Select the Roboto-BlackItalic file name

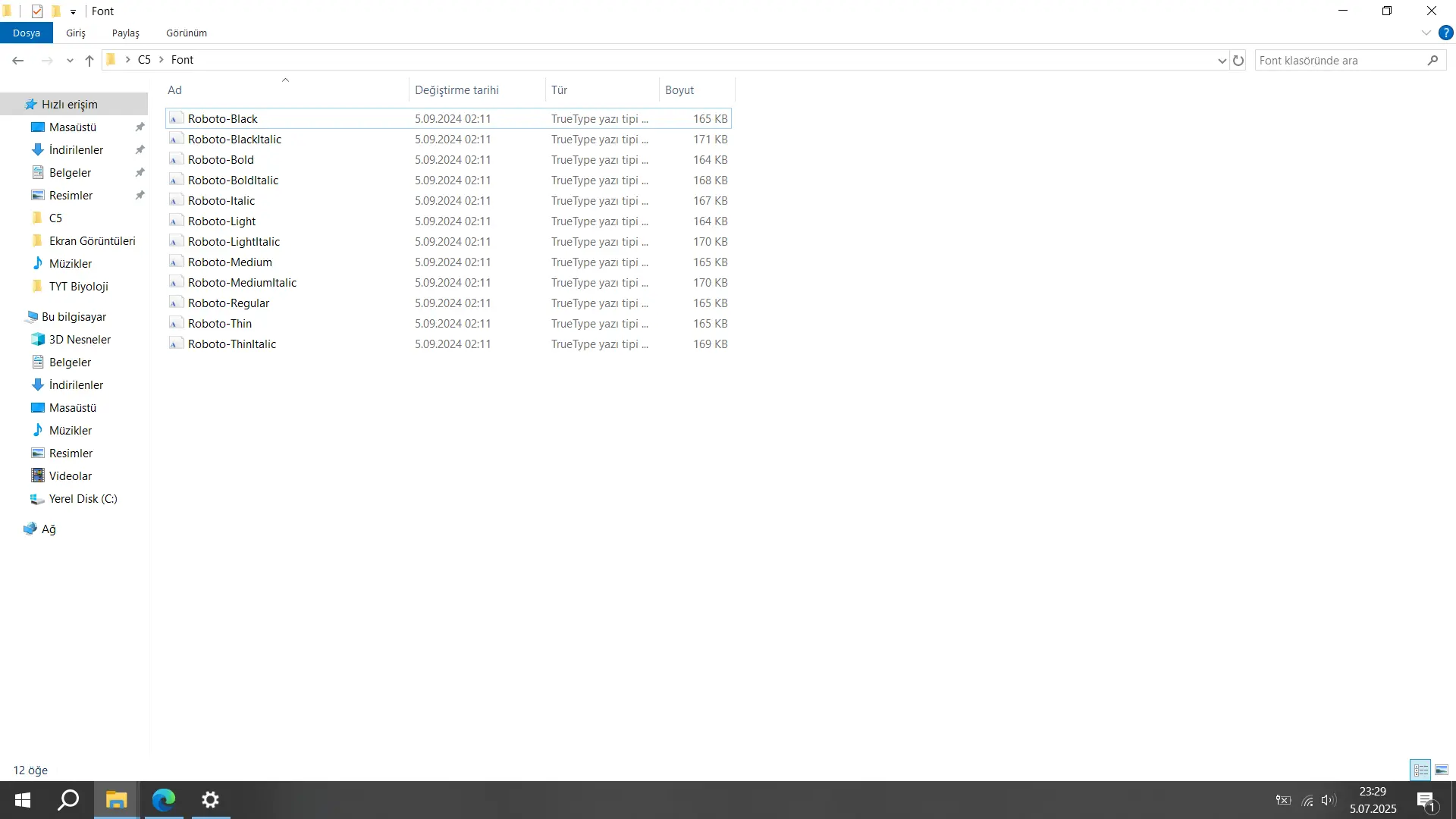pyautogui.click(x=234, y=140)
